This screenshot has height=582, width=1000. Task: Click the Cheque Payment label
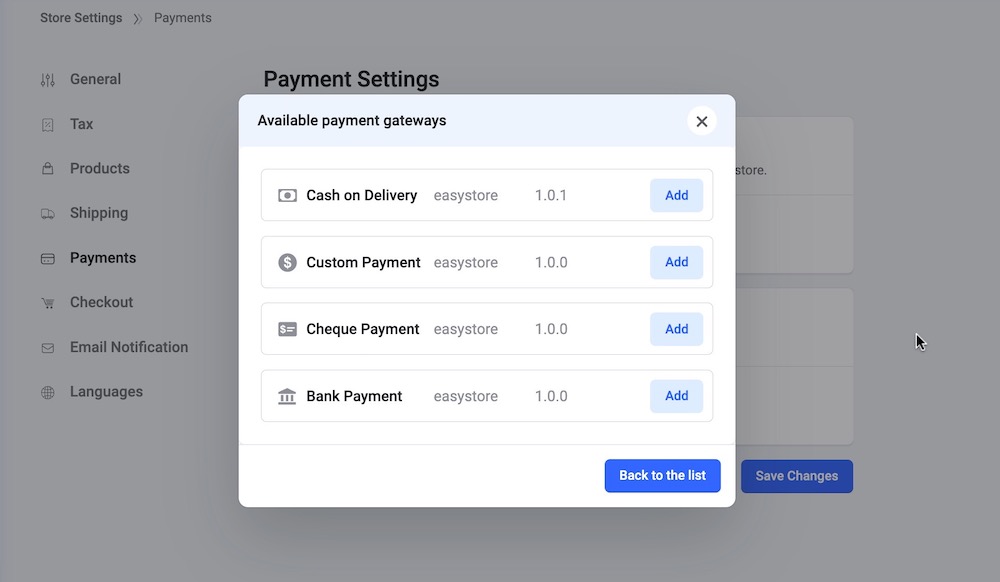pyautogui.click(x=362, y=329)
